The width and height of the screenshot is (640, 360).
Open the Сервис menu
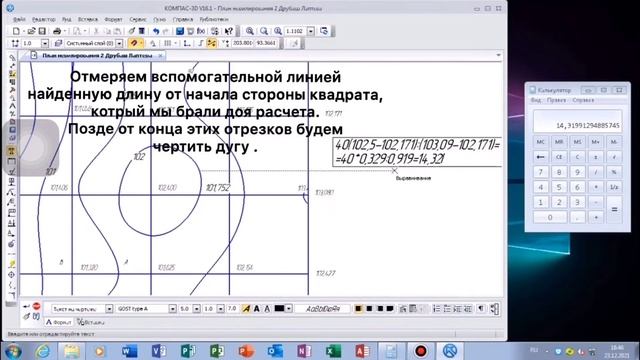[138, 19]
